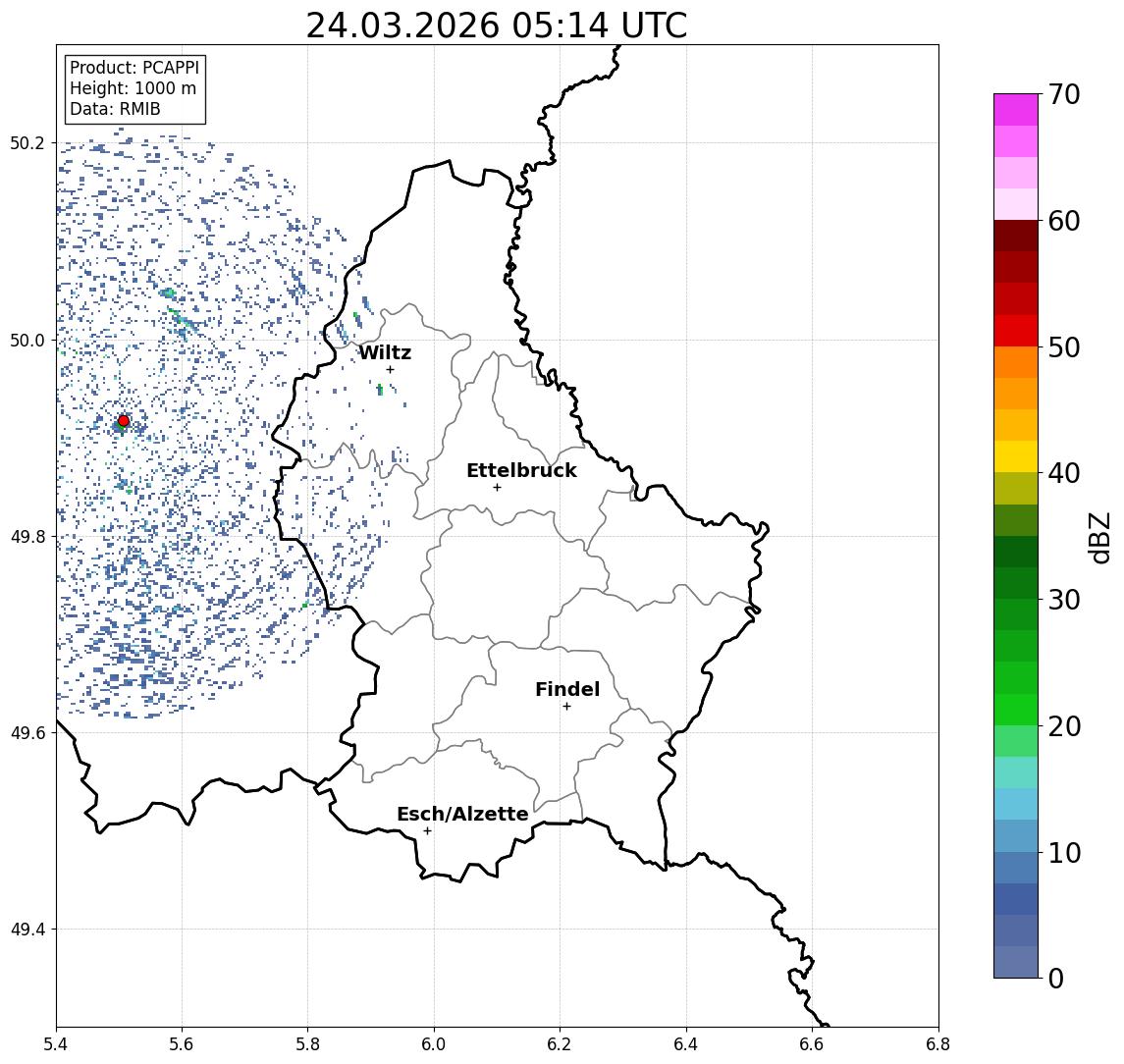Image resolution: width=1124 pixels, height=1064 pixels.
Task: Click the latitude axis label 50.2
Action: (x=27, y=142)
